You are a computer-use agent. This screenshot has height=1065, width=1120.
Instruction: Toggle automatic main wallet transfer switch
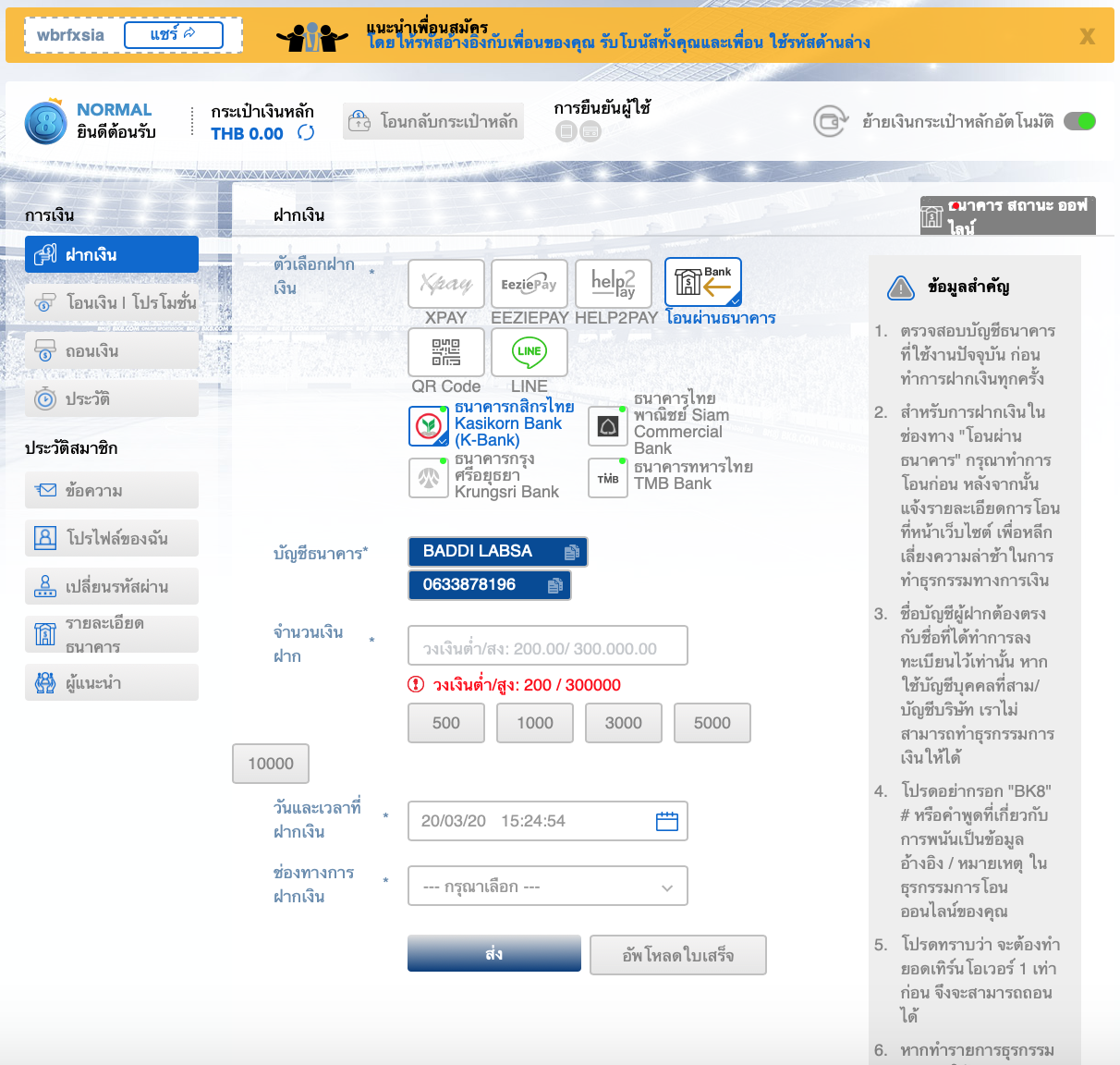click(1078, 121)
